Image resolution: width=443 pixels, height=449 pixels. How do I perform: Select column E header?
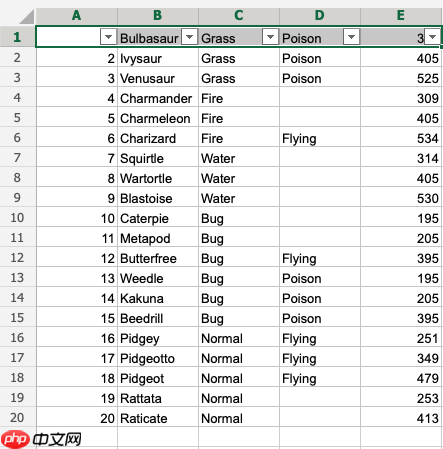pyautogui.click(x=401, y=16)
